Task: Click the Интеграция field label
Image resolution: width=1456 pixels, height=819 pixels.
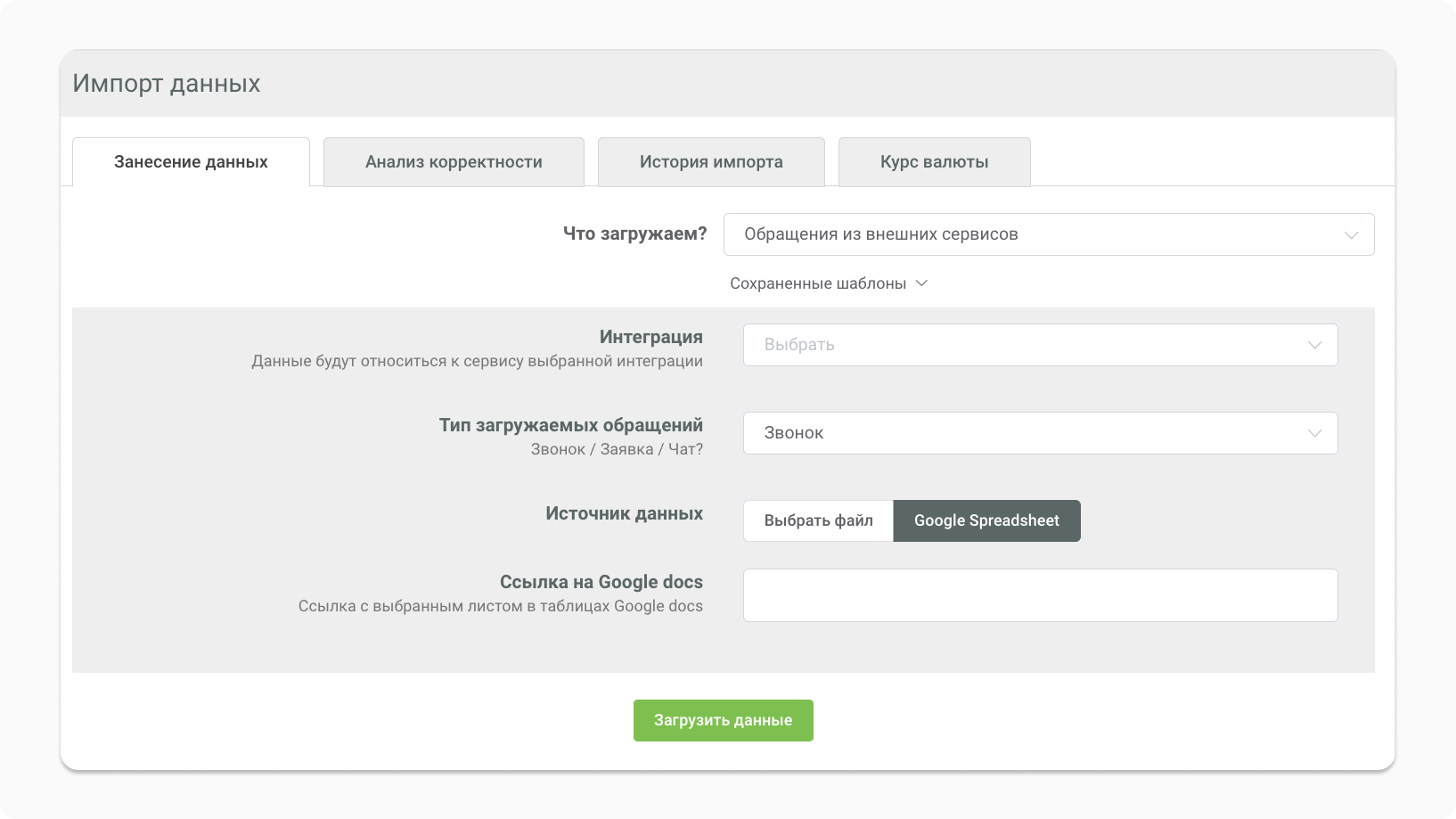Action: [650, 337]
